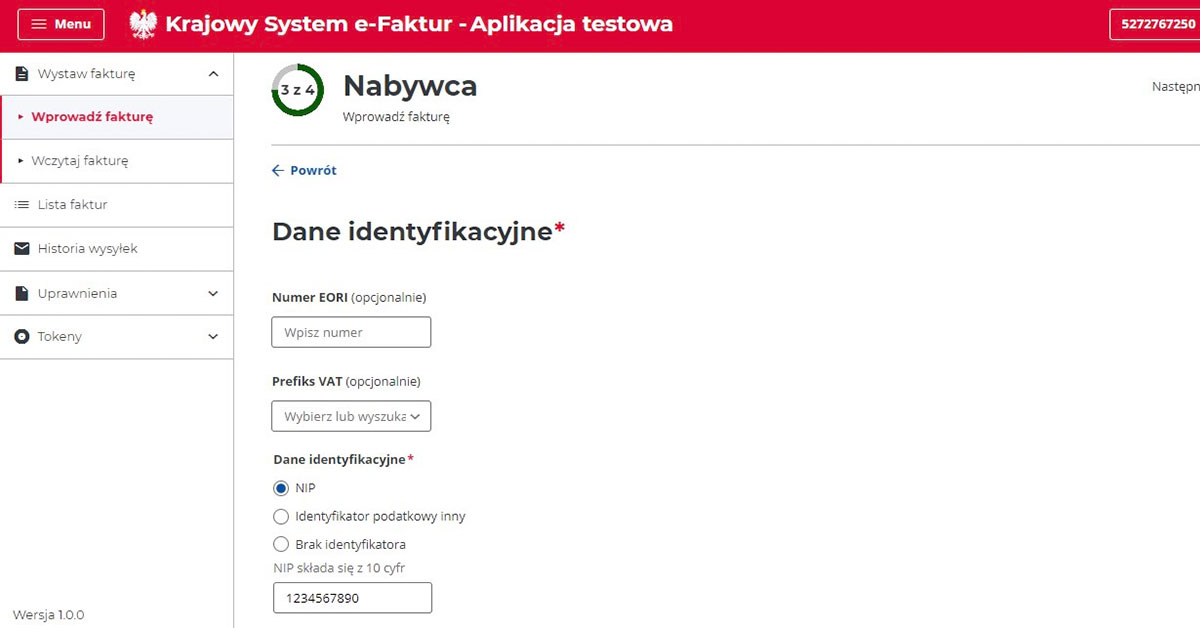Click the Następny link at top right
Viewport: 1200px width, 628px height.
tap(1176, 87)
